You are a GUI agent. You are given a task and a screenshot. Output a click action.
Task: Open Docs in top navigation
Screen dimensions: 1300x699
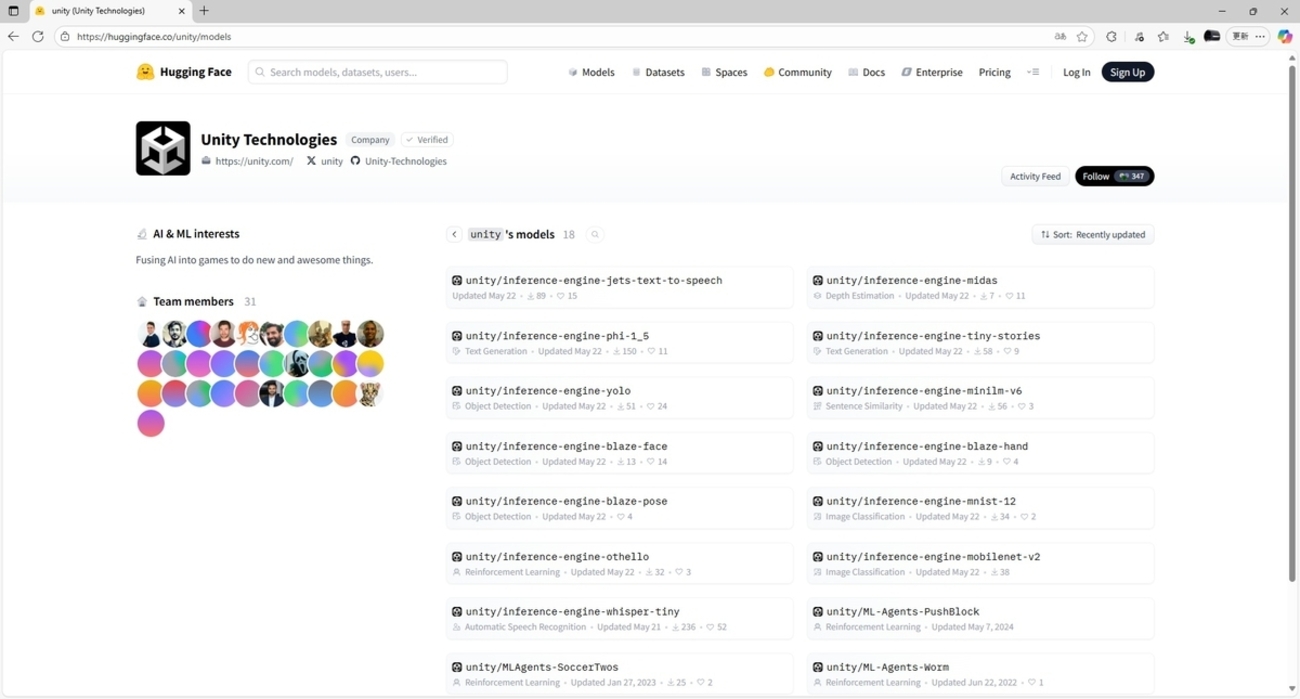[866, 72]
